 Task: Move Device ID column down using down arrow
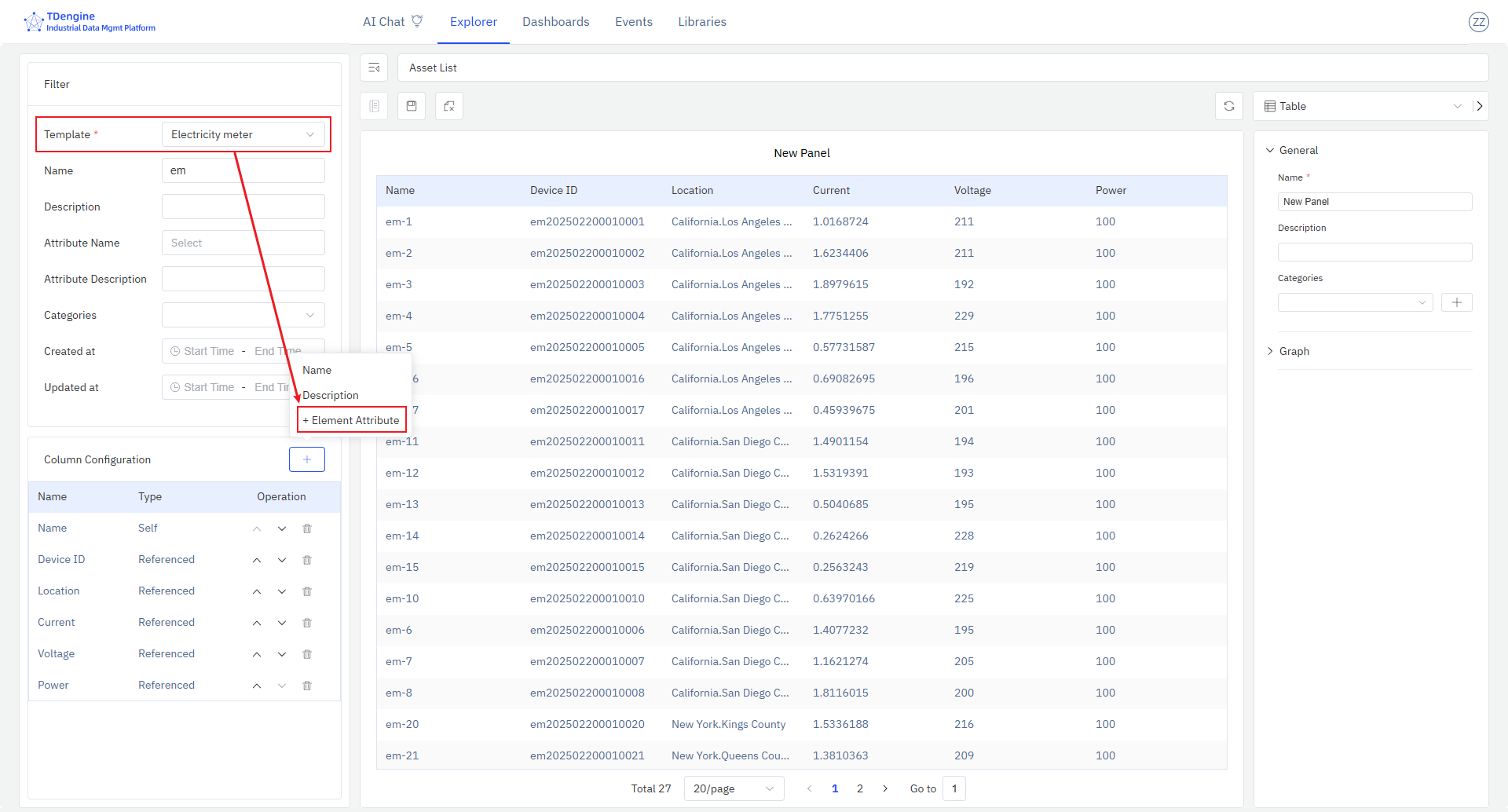click(281, 559)
